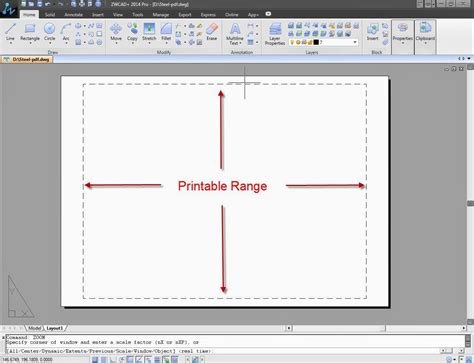Expand the Line tool dropdown arrow

(x=10, y=43)
